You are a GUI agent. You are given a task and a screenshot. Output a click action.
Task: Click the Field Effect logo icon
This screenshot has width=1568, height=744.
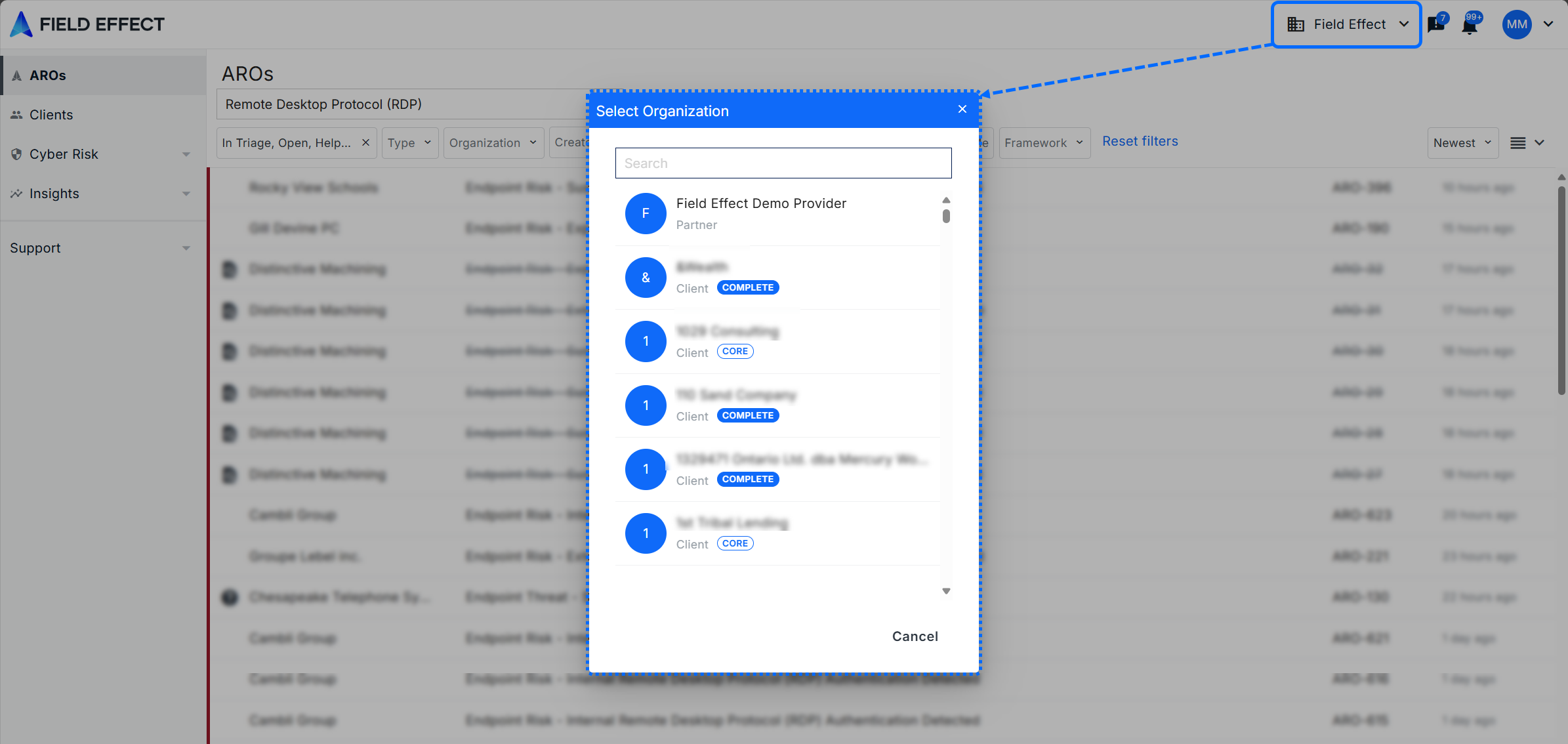22,24
